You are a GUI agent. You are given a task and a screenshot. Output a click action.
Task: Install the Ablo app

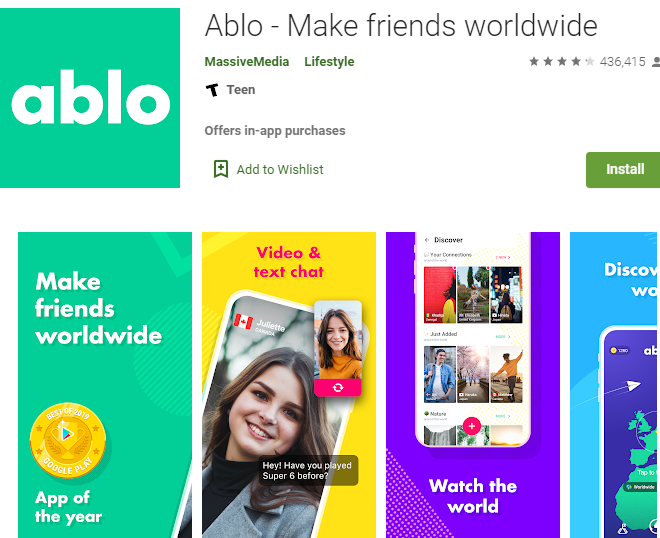point(623,170)
